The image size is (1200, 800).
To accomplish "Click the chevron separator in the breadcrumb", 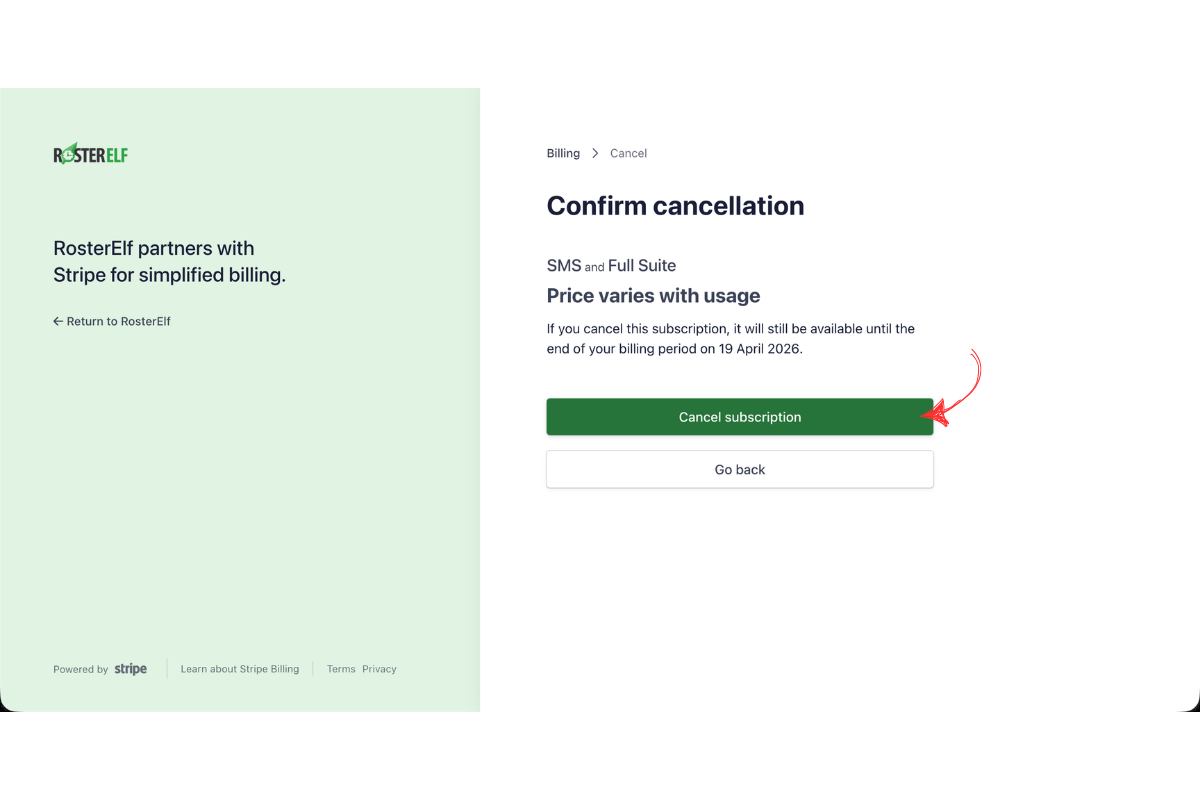I will [594, 153].
